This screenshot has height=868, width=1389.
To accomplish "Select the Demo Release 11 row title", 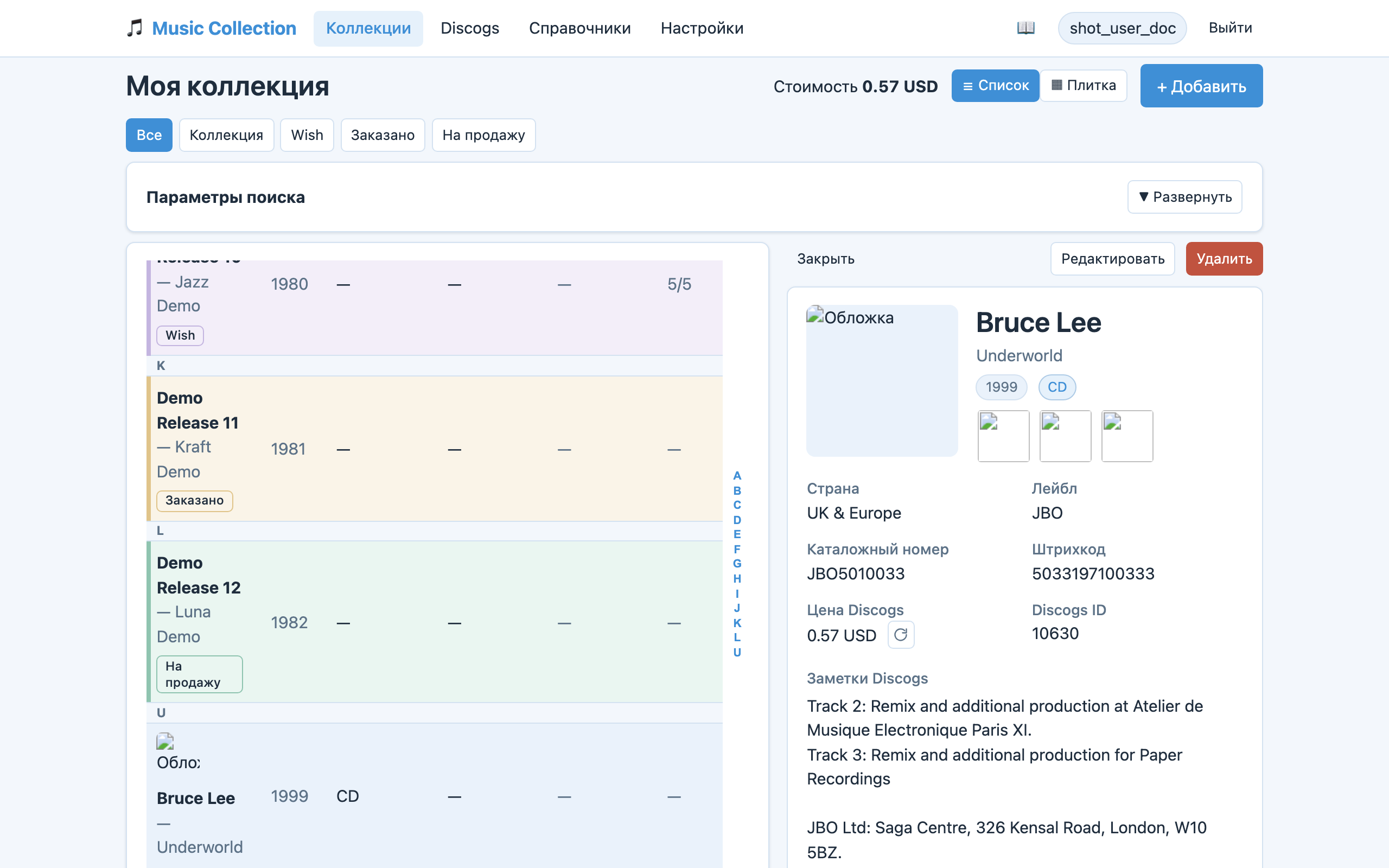I will pyautogui.click(x=197, y=410).
